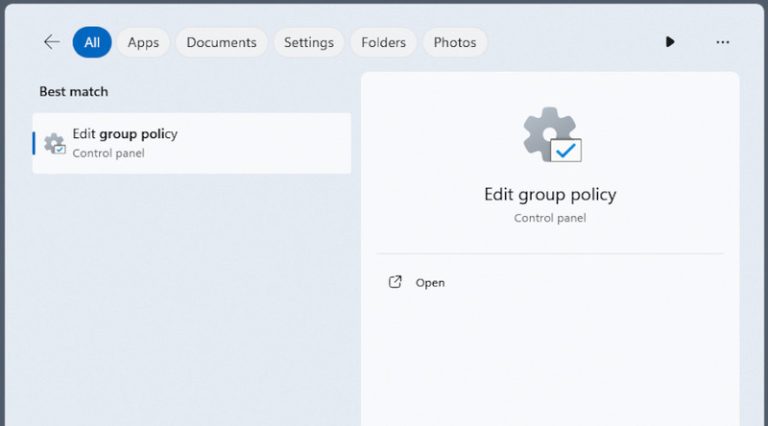Click Open in the preview pane
Image resolution: width=768 pixels, height=426 pixels.
(x=430, y=283)
